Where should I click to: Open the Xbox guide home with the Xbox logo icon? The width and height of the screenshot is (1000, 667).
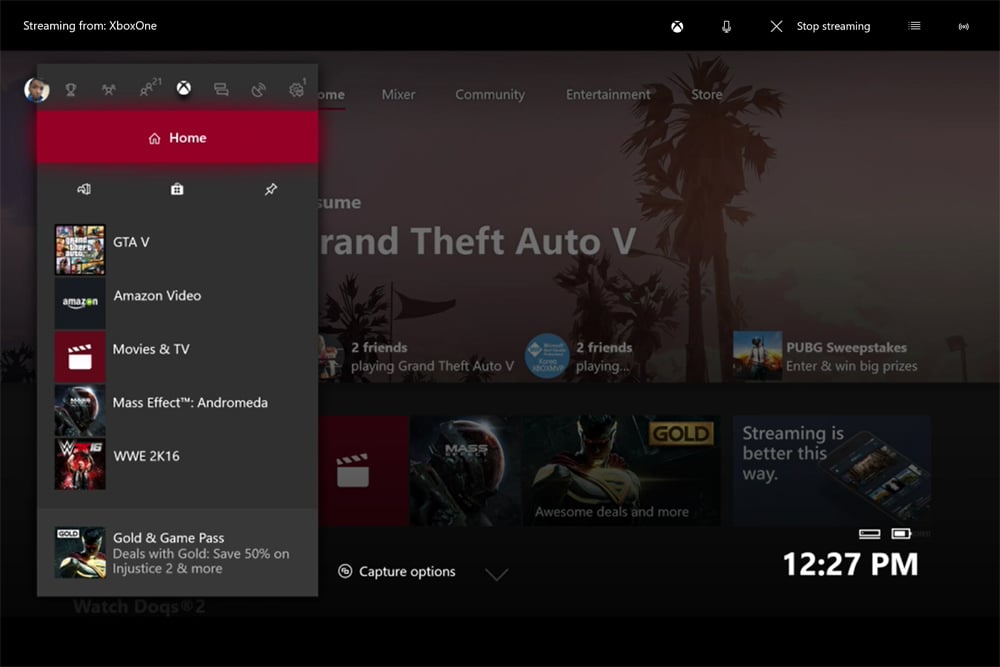183,89
